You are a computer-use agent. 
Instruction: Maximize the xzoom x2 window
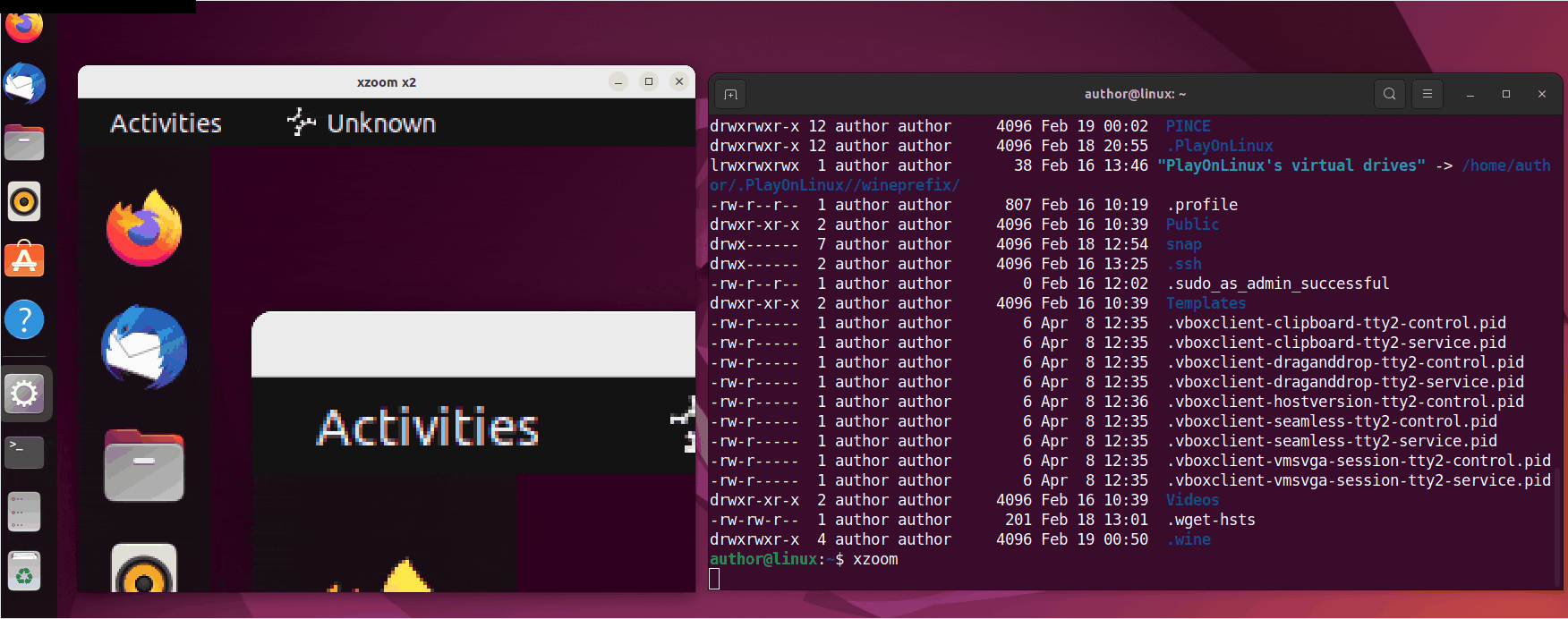click(x=649, y=81)
